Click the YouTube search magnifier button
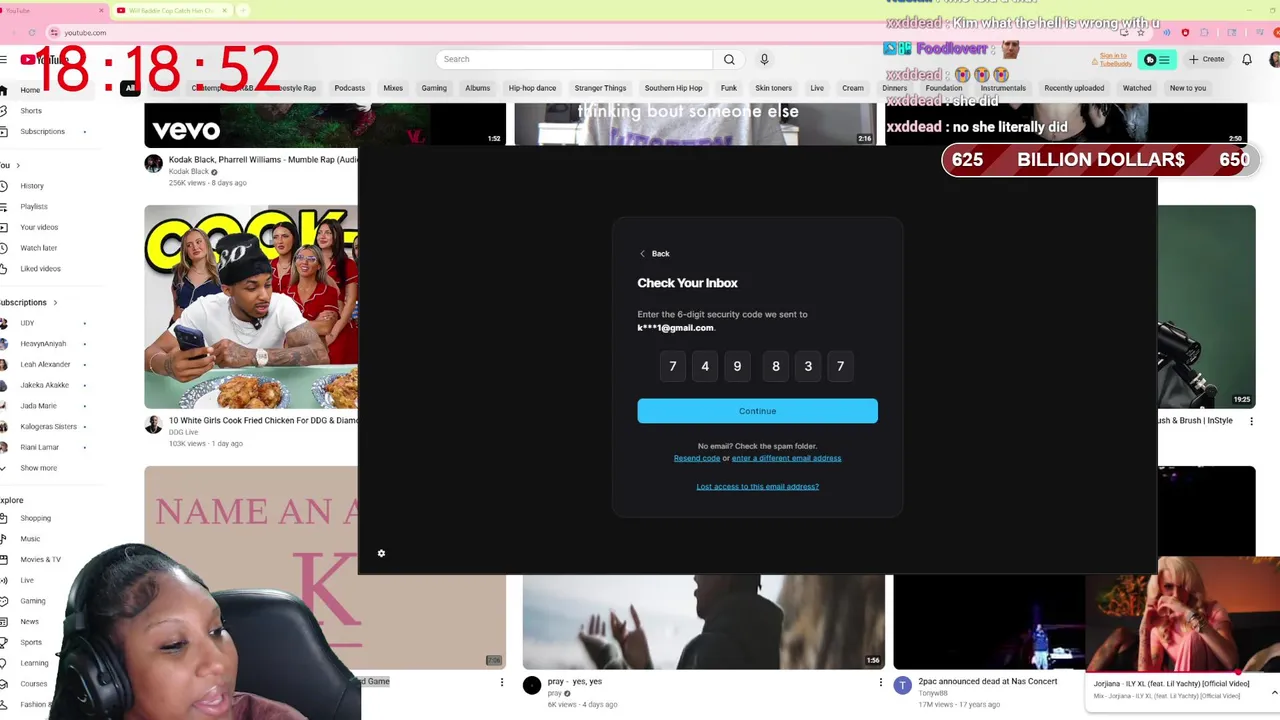 click(x=729, y=59)
